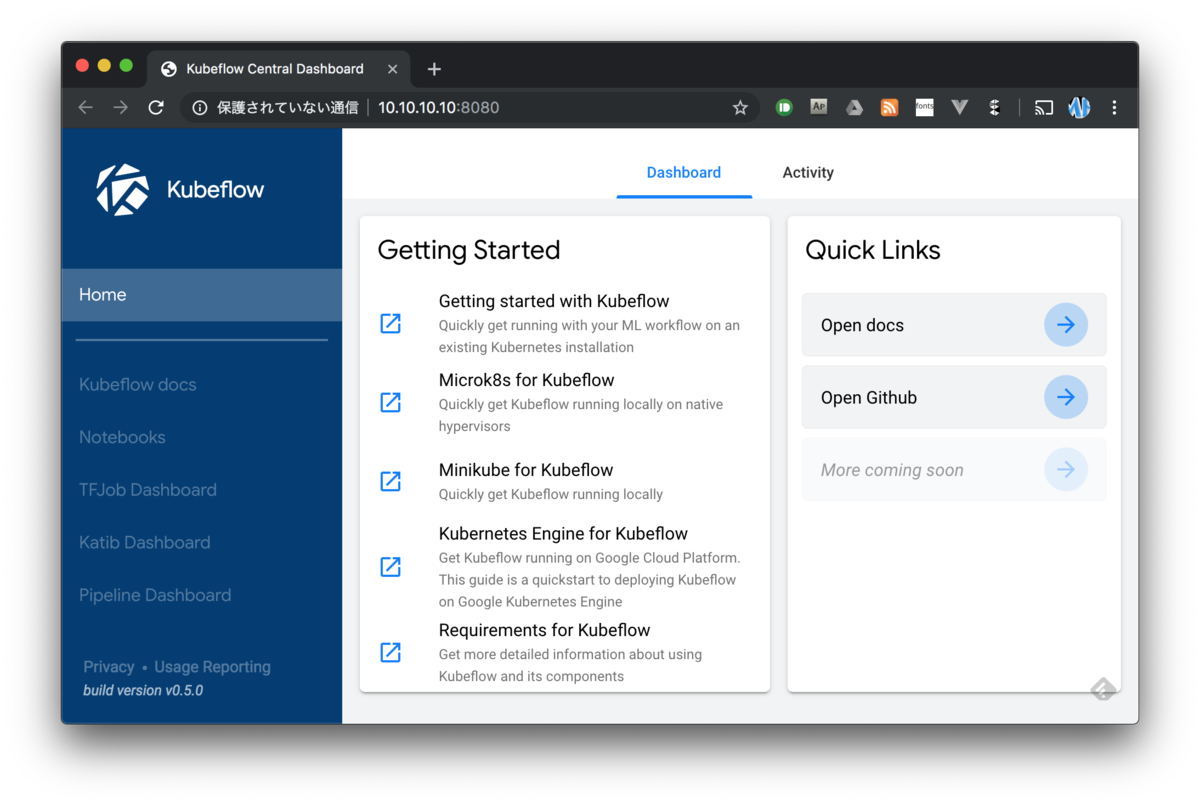1200x805 pixels.
Task: Open the green circular extension icon
Action: 784,107
